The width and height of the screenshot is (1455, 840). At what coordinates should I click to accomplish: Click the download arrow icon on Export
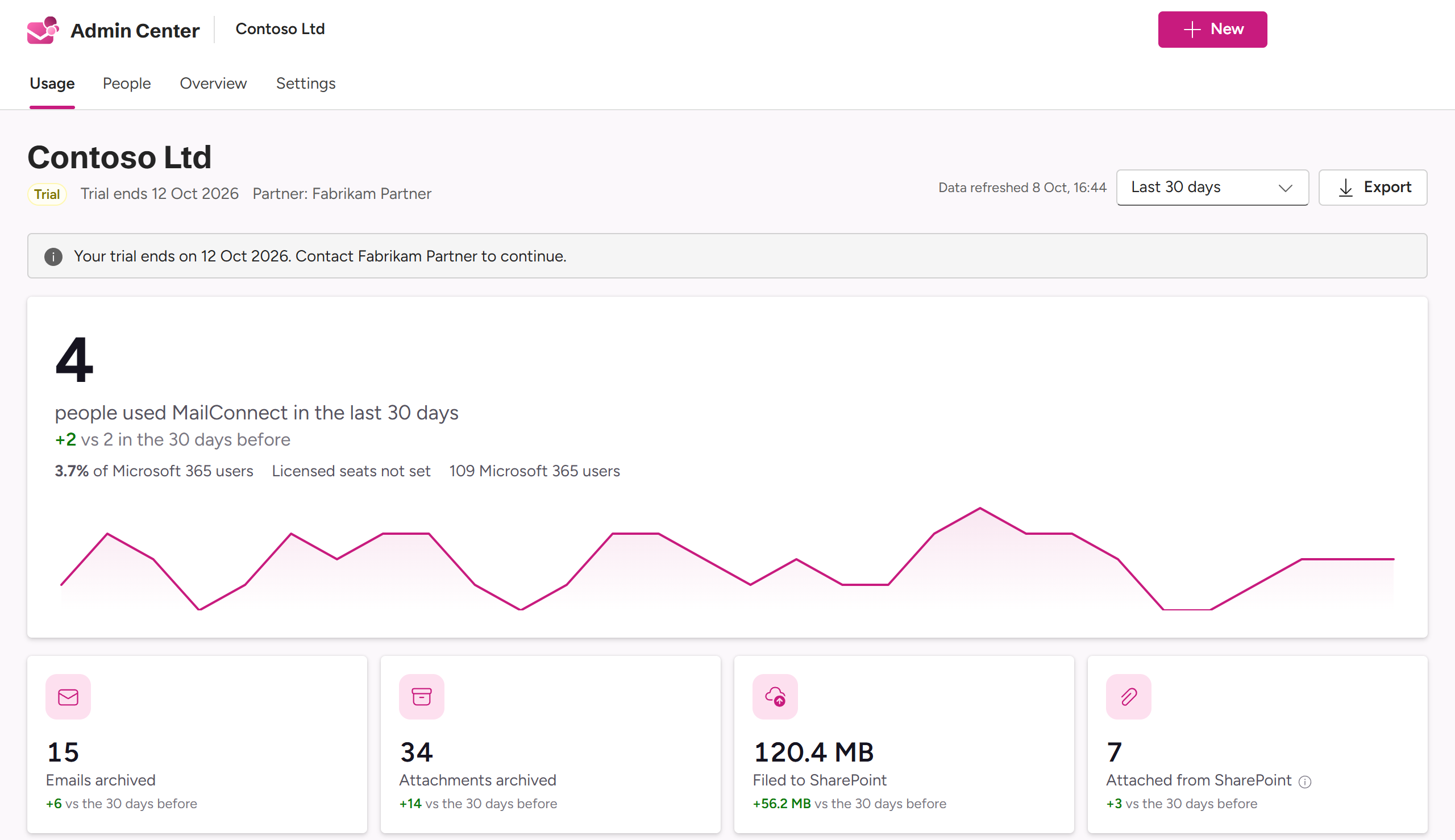[x=1346, y=188]
